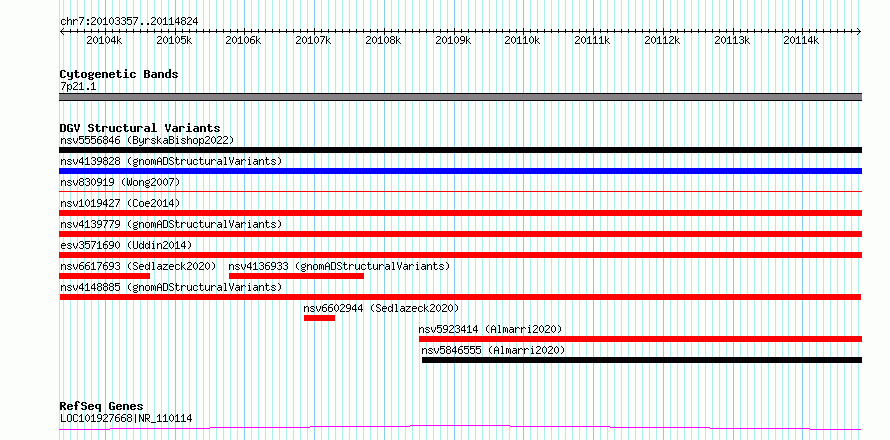Open the nsv1019427 Coe2014 red bar
Image resolution: width=890 pixels, height=440 pixels.
point(460,213)
